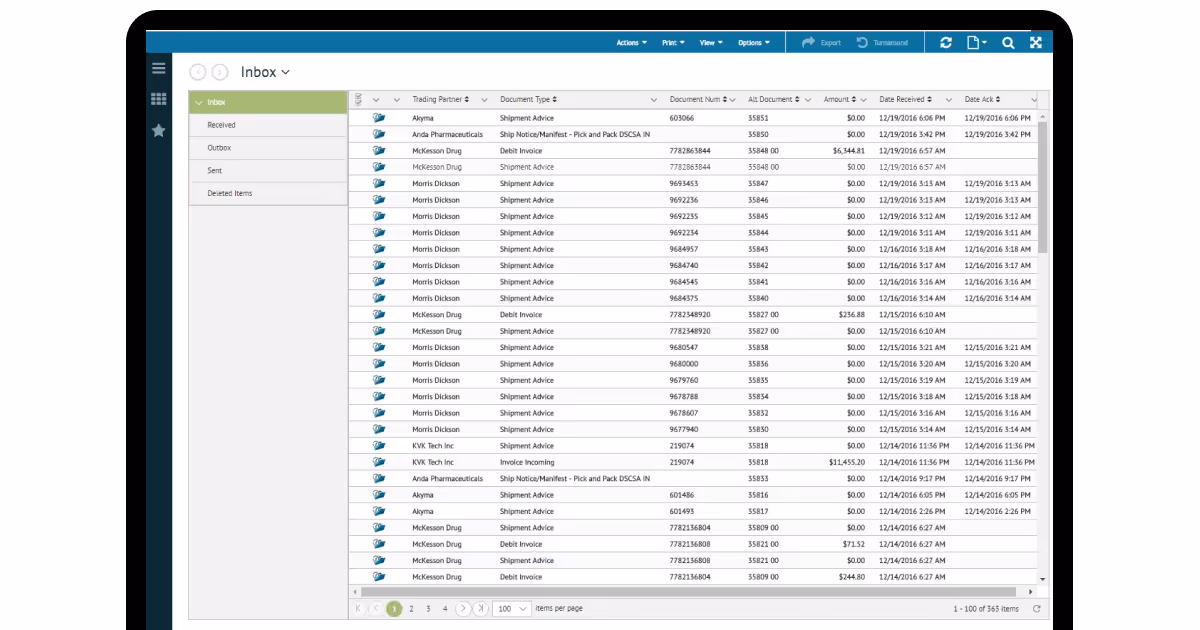Click the refresh icon at top right
The width and height of the screenshot is (1200, 630).
pos(947,42)
